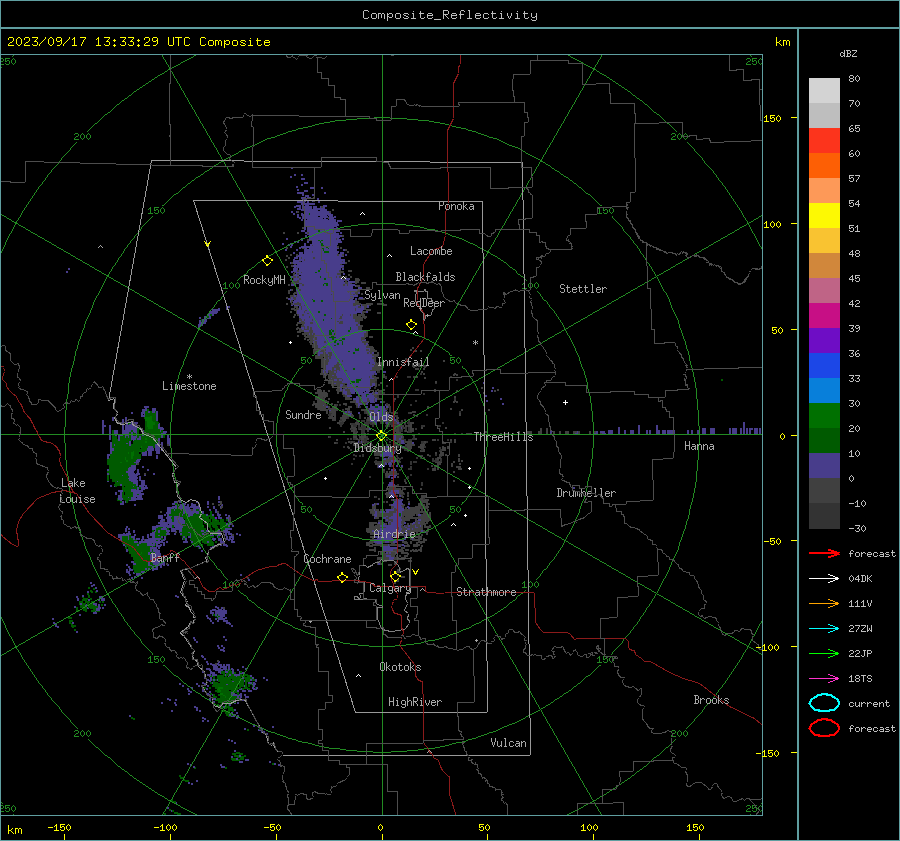Click the white plus marker north of Drumheller
900x841 pixels.
coord(565,402)
